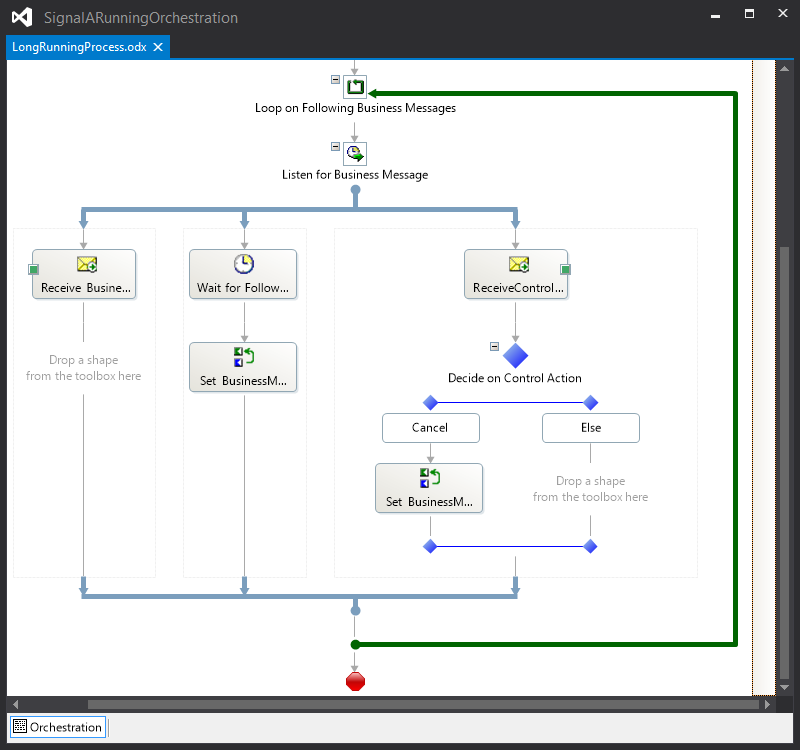This screenshot has height=750, width=800.
Task: Select the Receive Busine... shape
Action: [x=84, y=274]
